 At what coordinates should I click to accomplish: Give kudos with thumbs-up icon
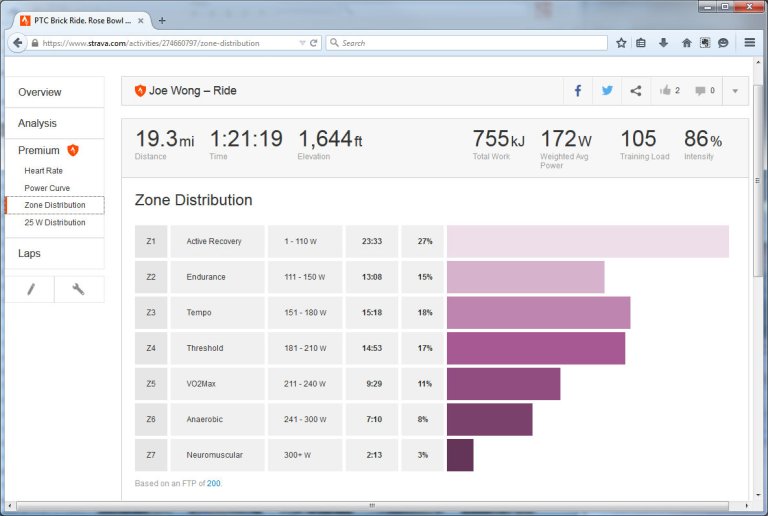pyautogui.click(x=665, y=90)
